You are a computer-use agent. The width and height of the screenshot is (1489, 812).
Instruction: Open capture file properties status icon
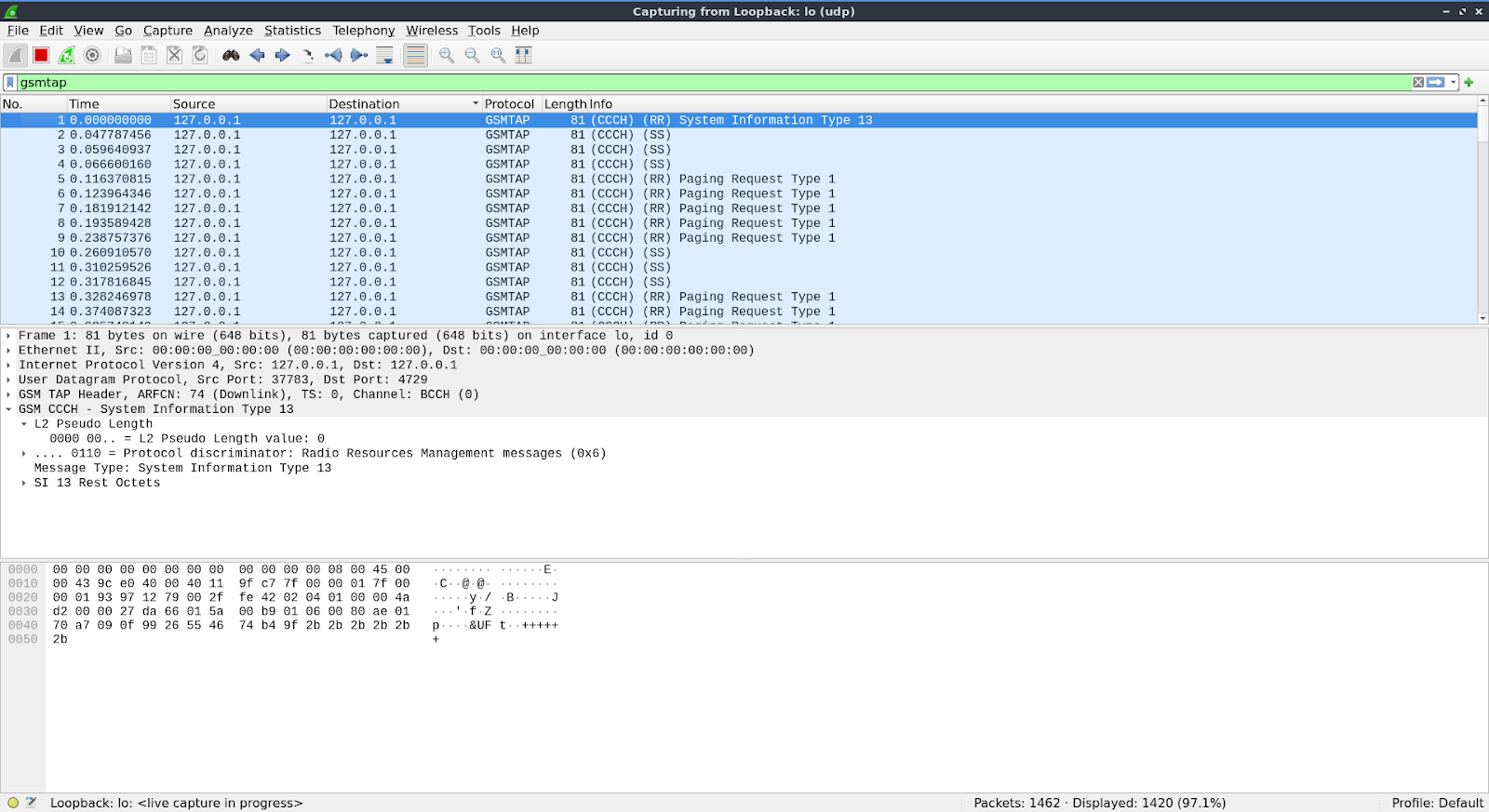(x=31, y=803)
